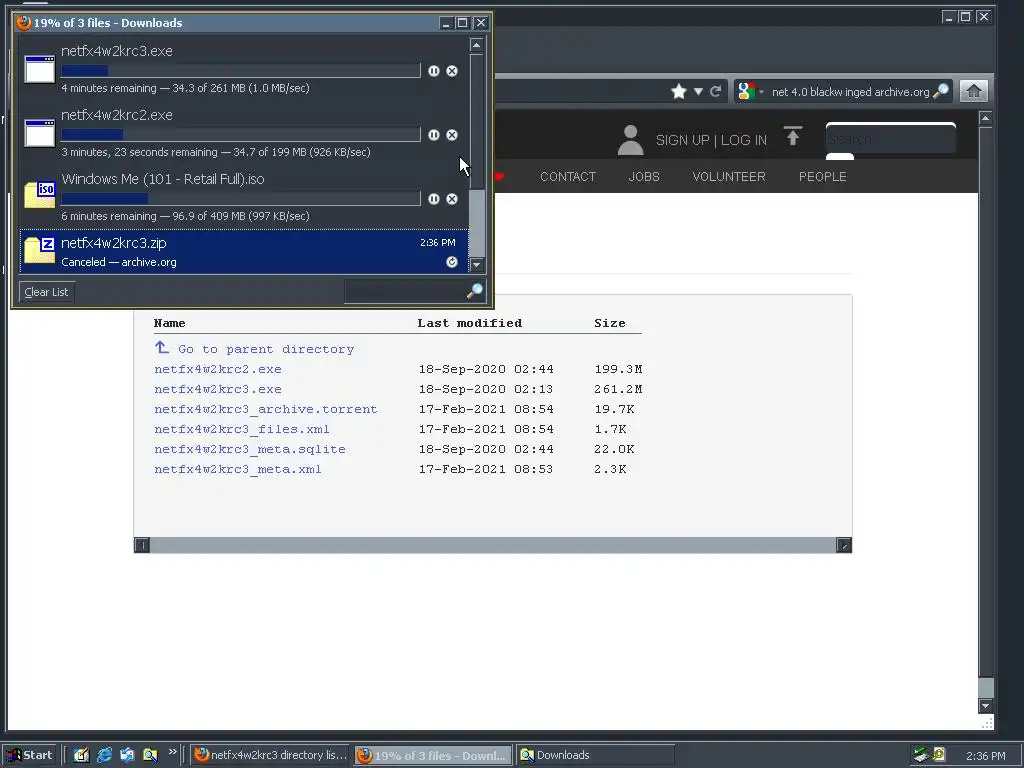
Task: Open Internet Explorer from quick launch
Action: pyautogui.click(x=104, y=755)
